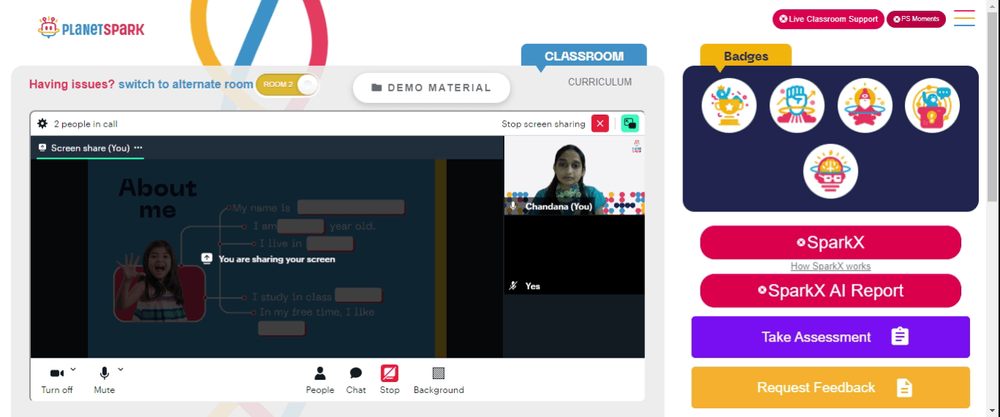
Task: Mute the microphone
Action: 104,380
